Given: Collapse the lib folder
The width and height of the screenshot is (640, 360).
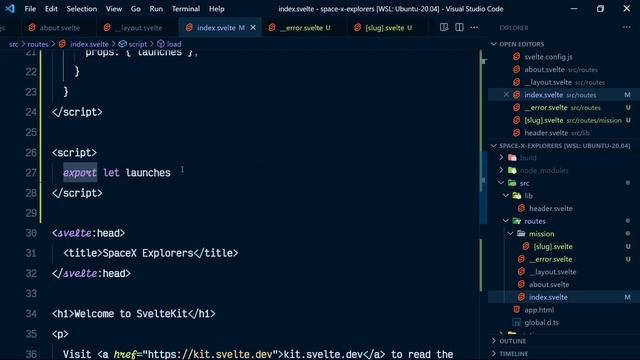Looking at the screenshot, I should tap(506, 196).
